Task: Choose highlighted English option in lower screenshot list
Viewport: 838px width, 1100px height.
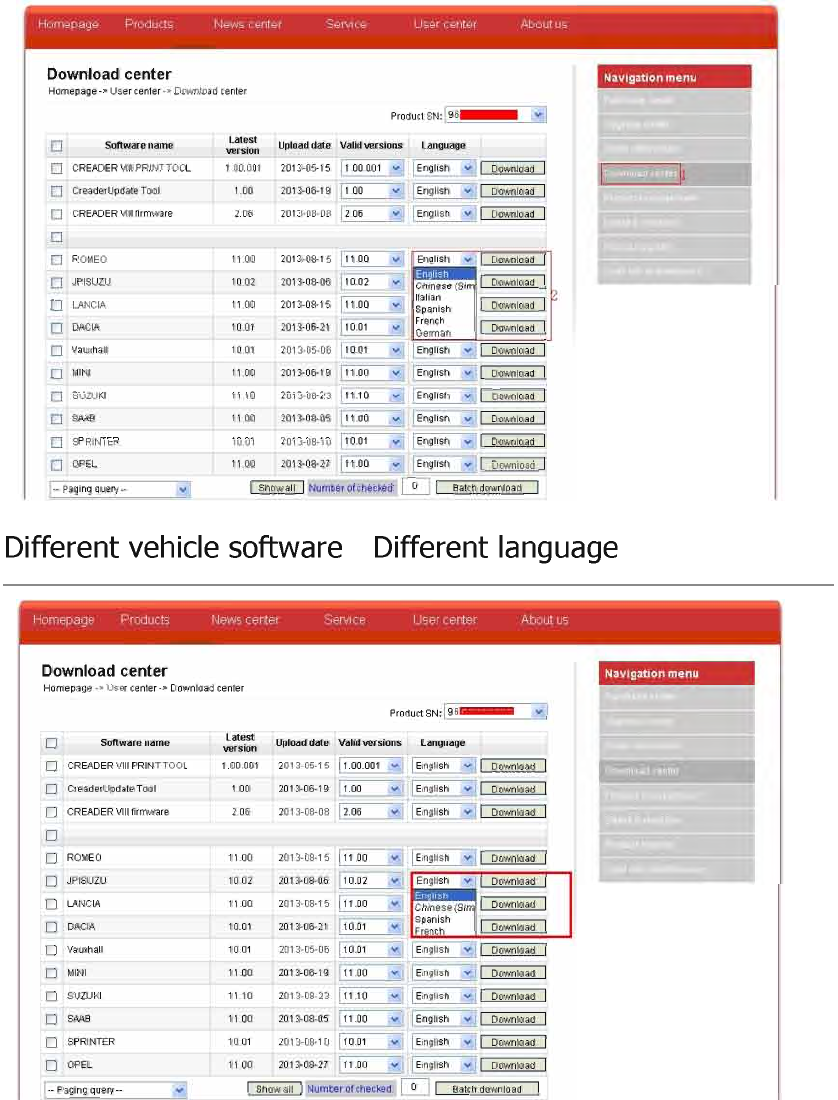Action: 445,896
